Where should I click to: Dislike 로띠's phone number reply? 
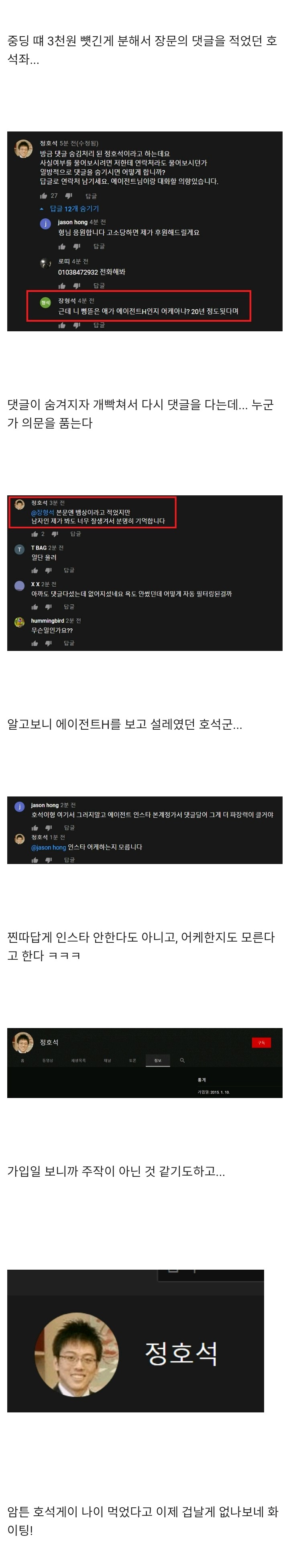coord(77,285)
